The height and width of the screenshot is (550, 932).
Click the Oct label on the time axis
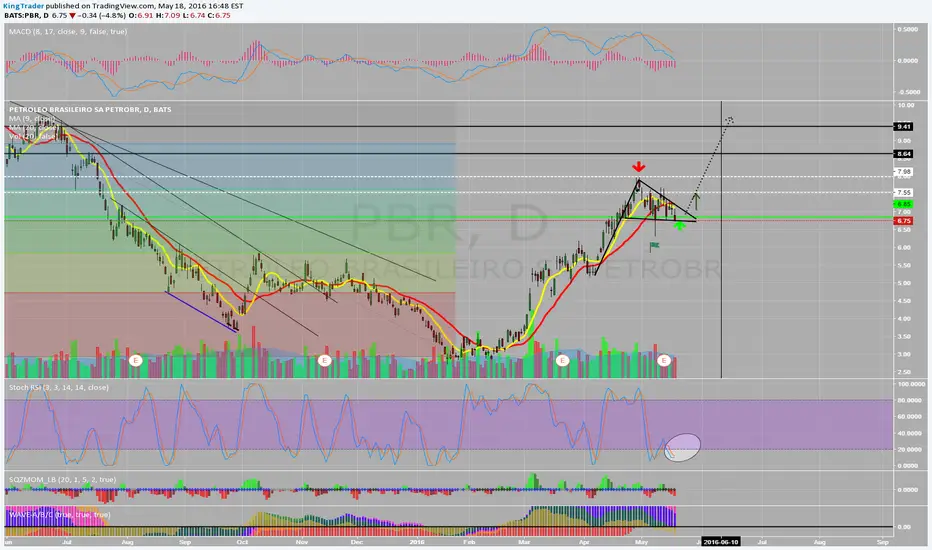pyautogui.click(x=243, y=542)
